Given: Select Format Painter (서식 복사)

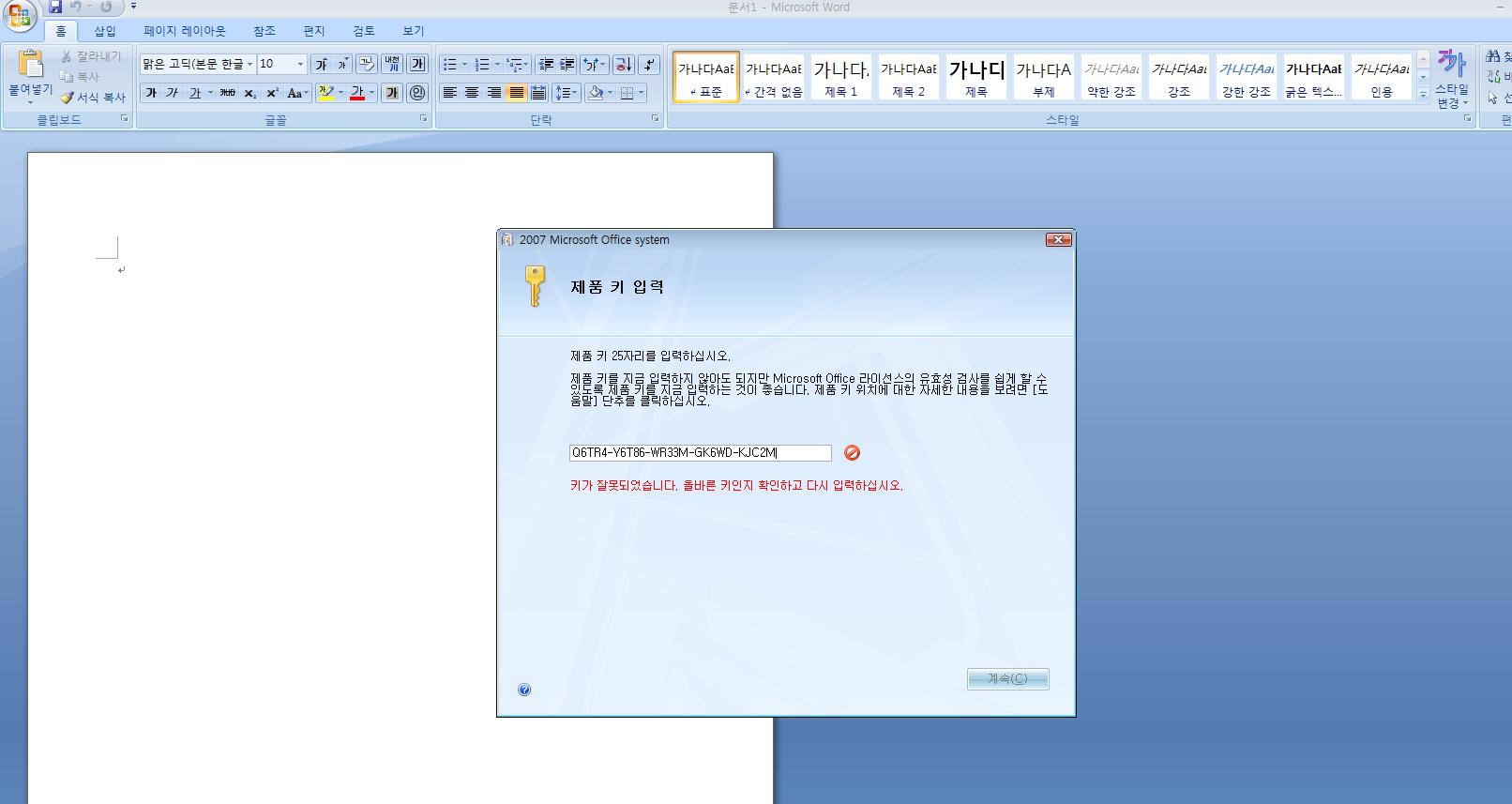Looking at the screenshot, I should coord(93,98).
